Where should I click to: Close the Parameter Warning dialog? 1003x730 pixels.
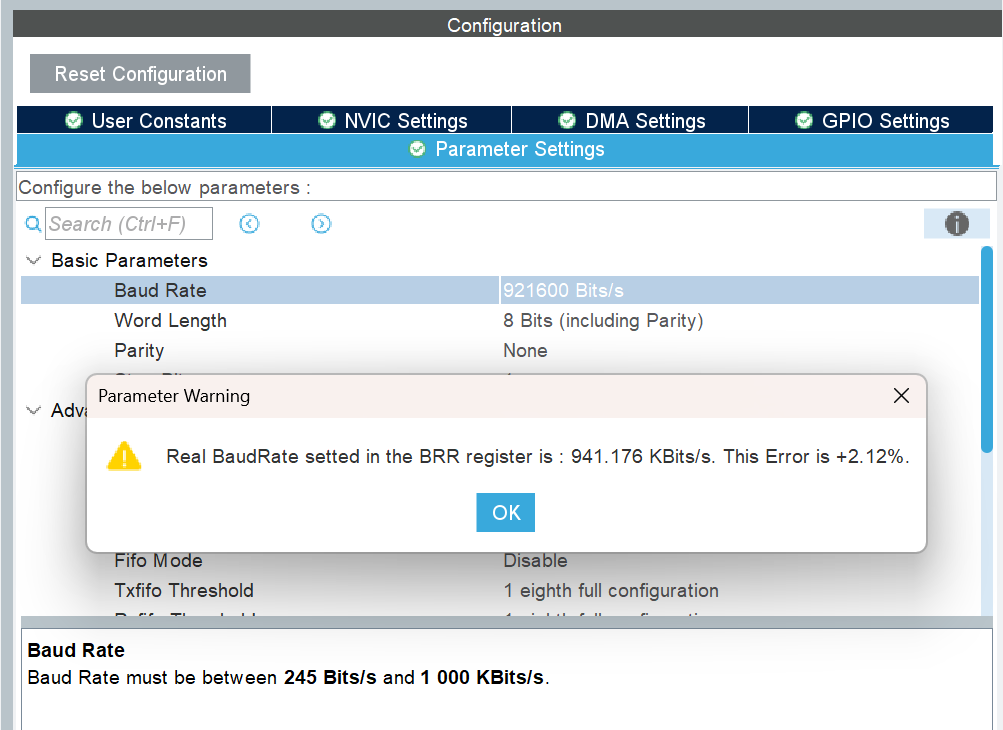coord(900,396)
